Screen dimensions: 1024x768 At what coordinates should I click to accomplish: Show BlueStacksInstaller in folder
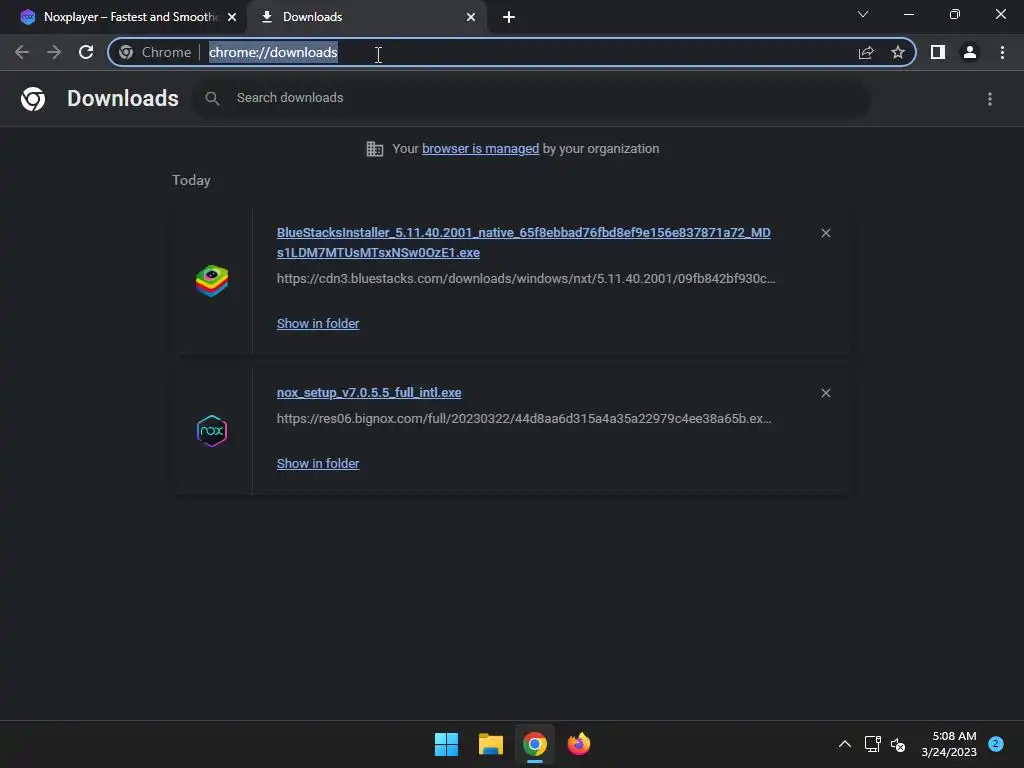318,323
